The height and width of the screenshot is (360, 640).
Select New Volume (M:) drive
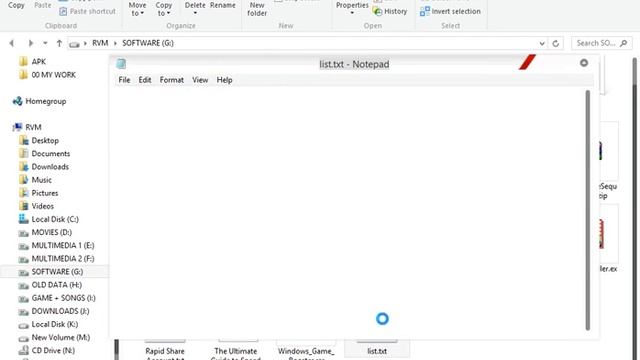[x=60, y=338]
